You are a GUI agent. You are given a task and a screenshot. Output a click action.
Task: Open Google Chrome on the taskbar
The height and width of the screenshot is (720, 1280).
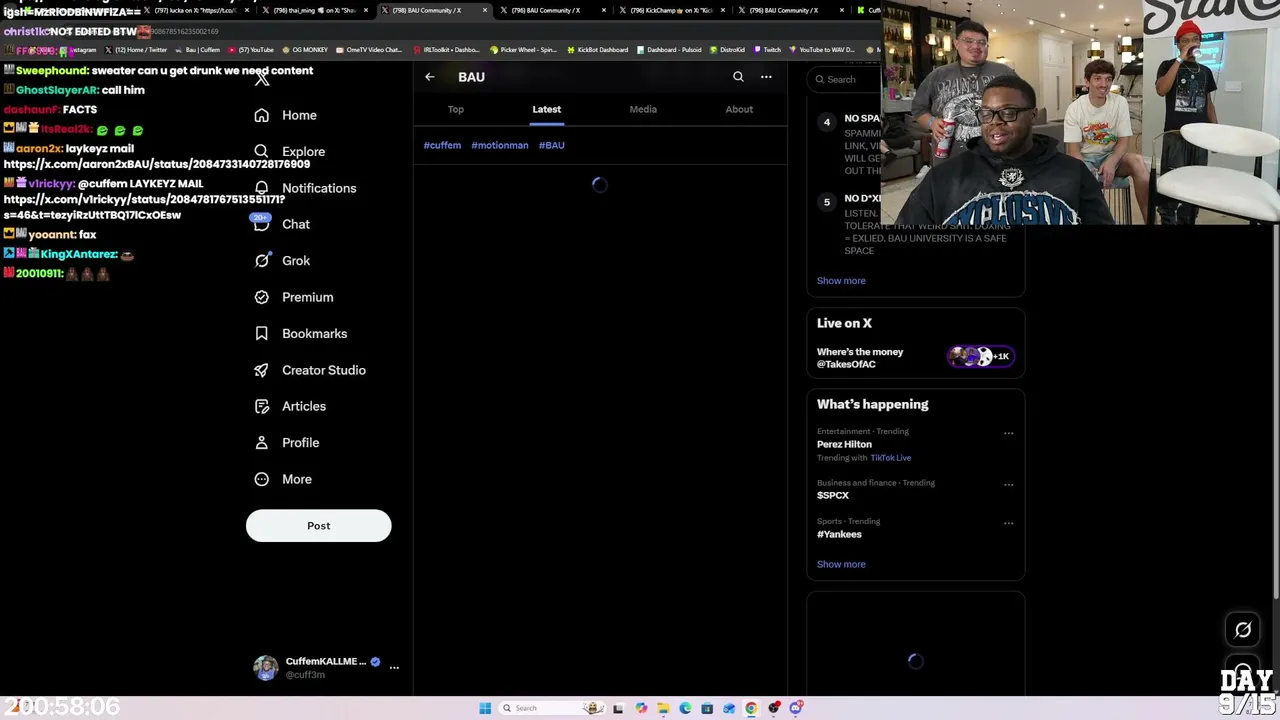[751, 708]
